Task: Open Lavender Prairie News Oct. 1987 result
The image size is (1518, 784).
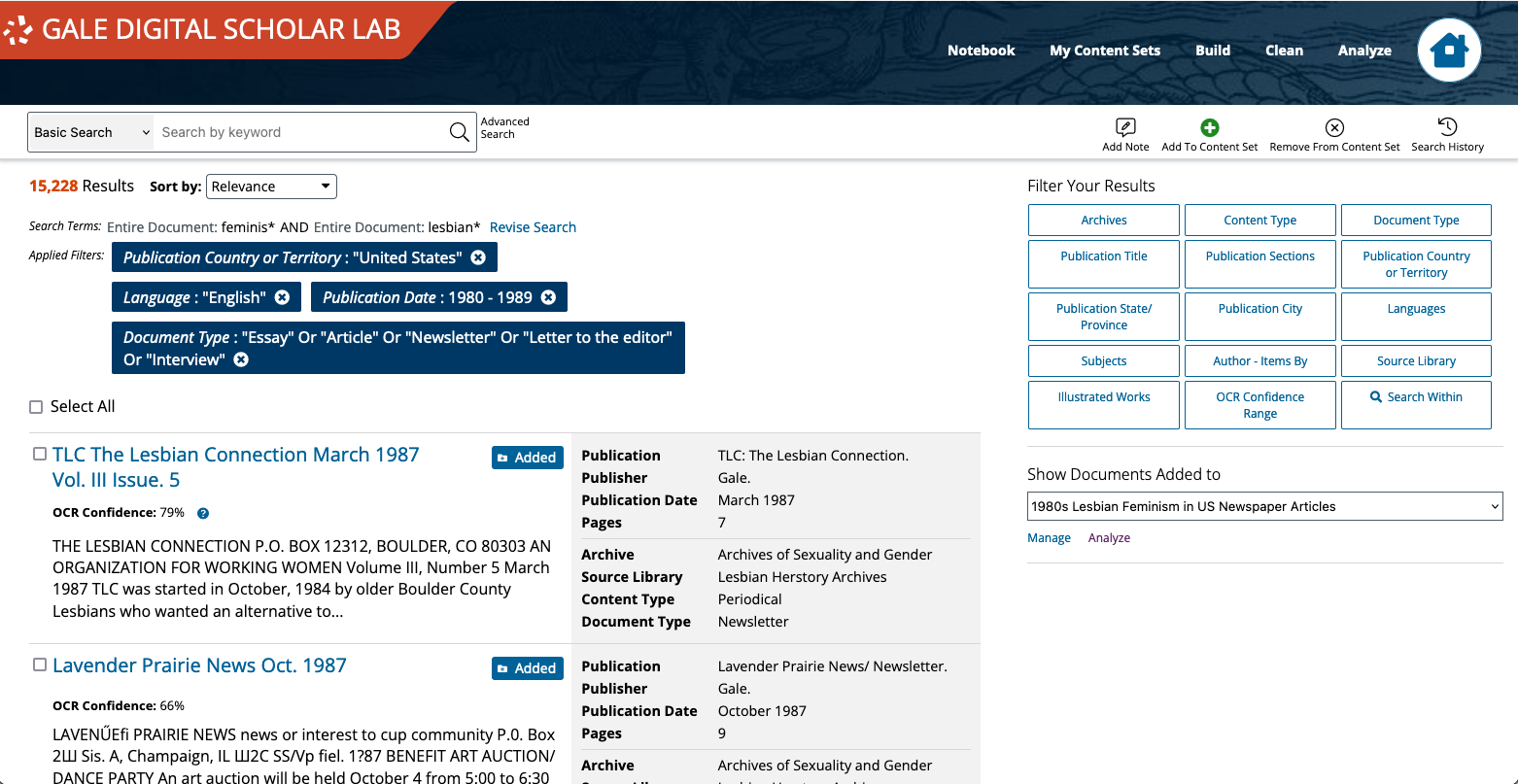Action: 199,665
